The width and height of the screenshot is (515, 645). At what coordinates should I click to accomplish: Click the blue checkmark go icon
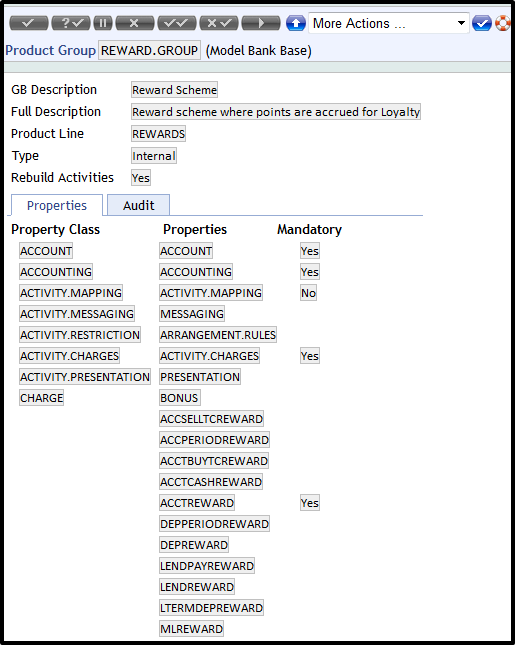point(482,23)
